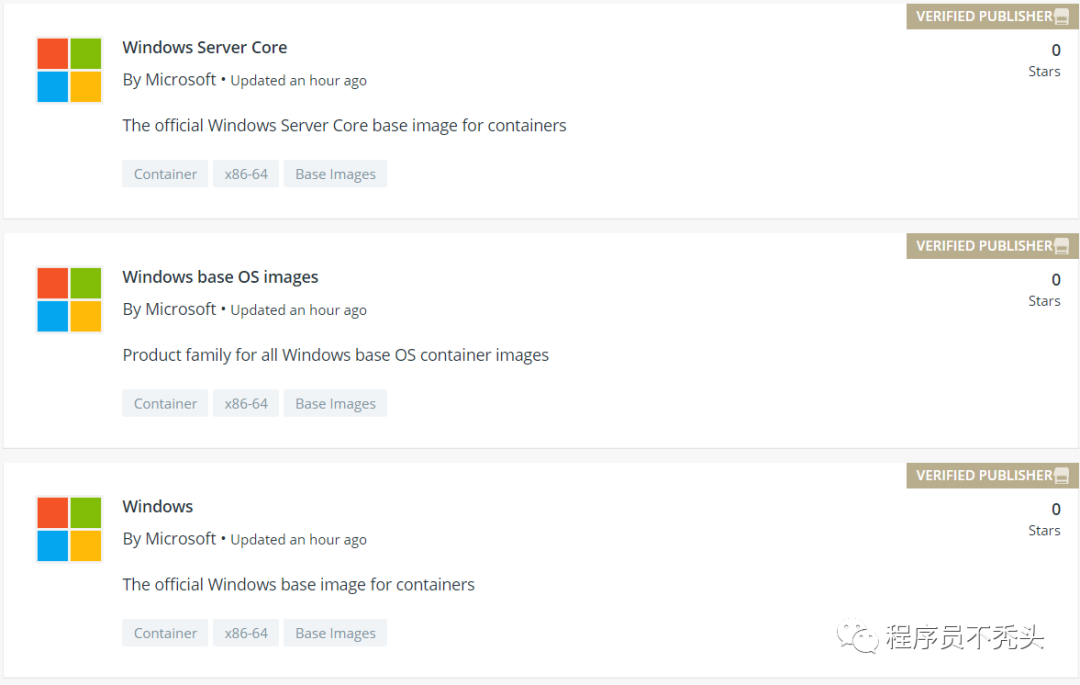Click Base Images tag under Windows base OS images
The width and height of the screenshot is (1080, 685).
[335, 404]
